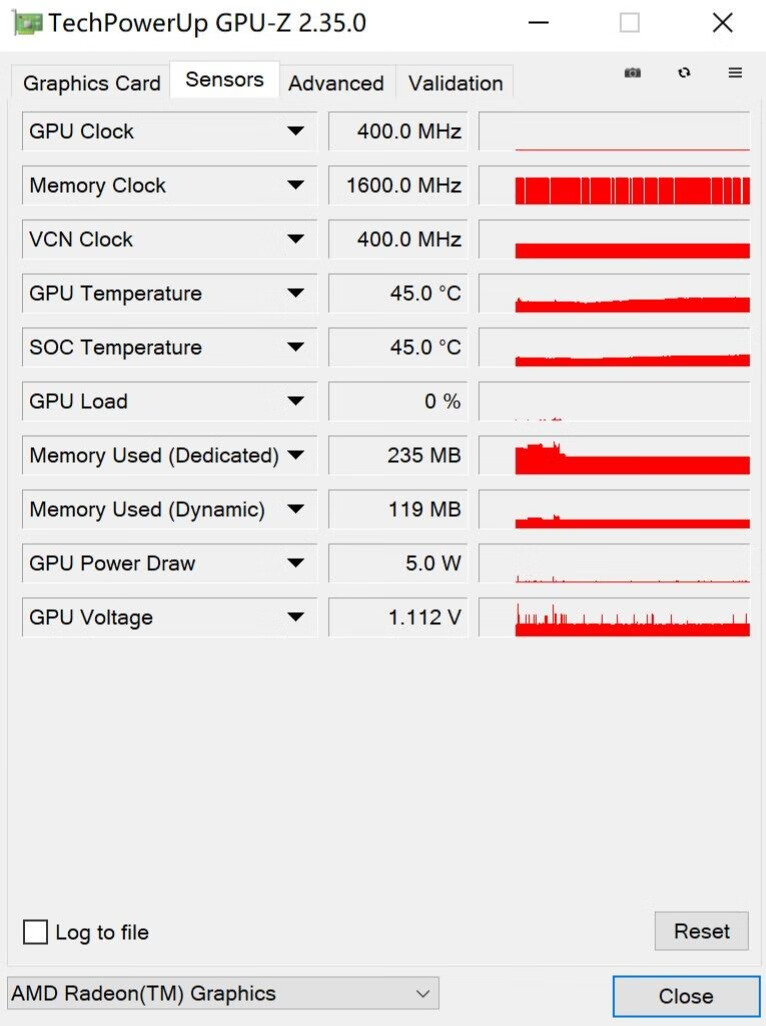Expand the Memory Clock dropdown arrow
766x1026 pixels.
(295, 185)
